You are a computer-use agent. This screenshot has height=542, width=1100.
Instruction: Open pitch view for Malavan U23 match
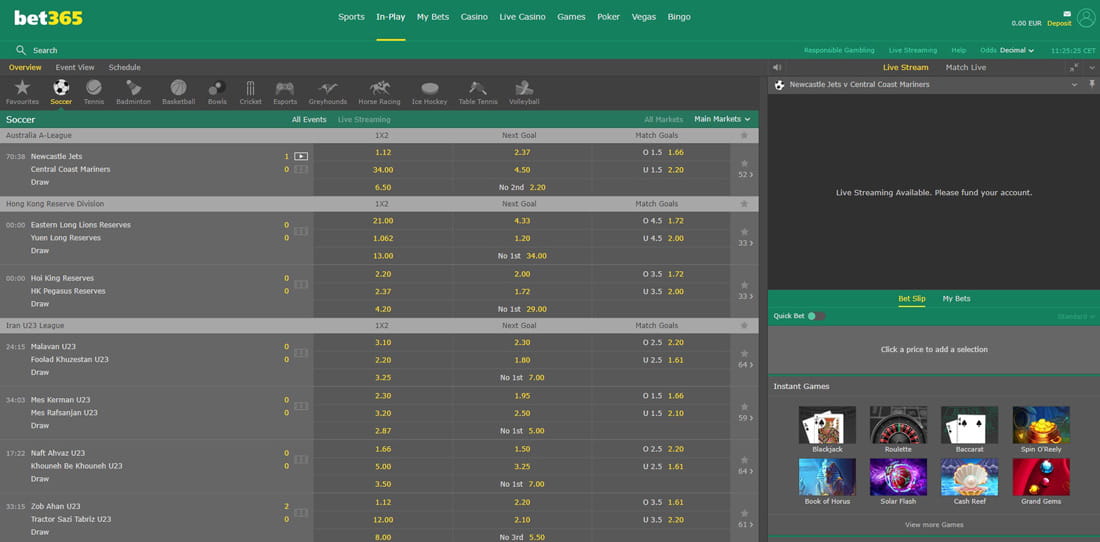[x=301, y=353]
